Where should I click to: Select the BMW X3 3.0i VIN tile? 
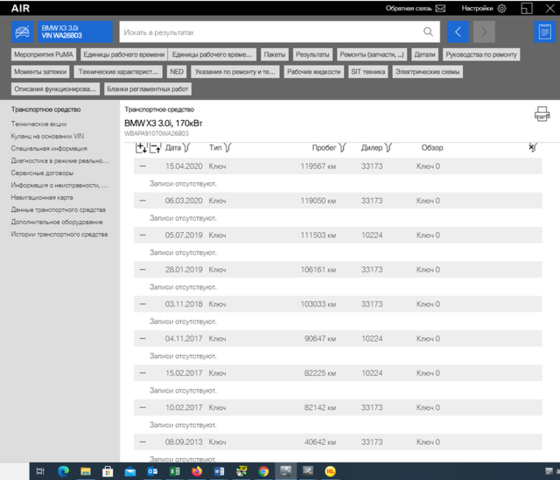tap(75, 32)
